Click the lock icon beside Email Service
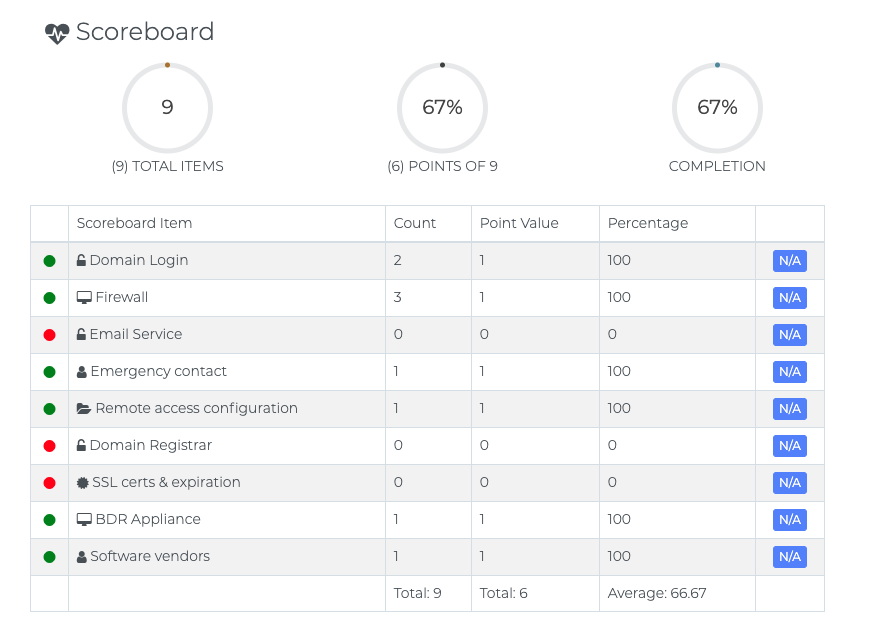 [x=81, y=334]
